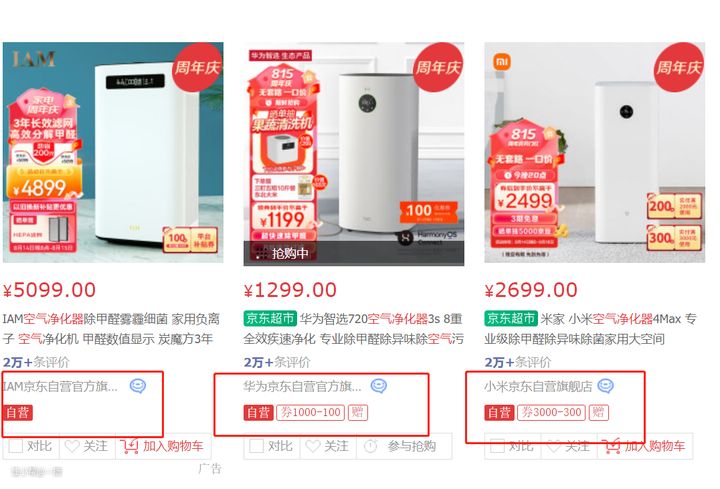720x489 pixels.
Task: Open 米家 小米空气净化器4Max title link
Action: tap(591, 329)
